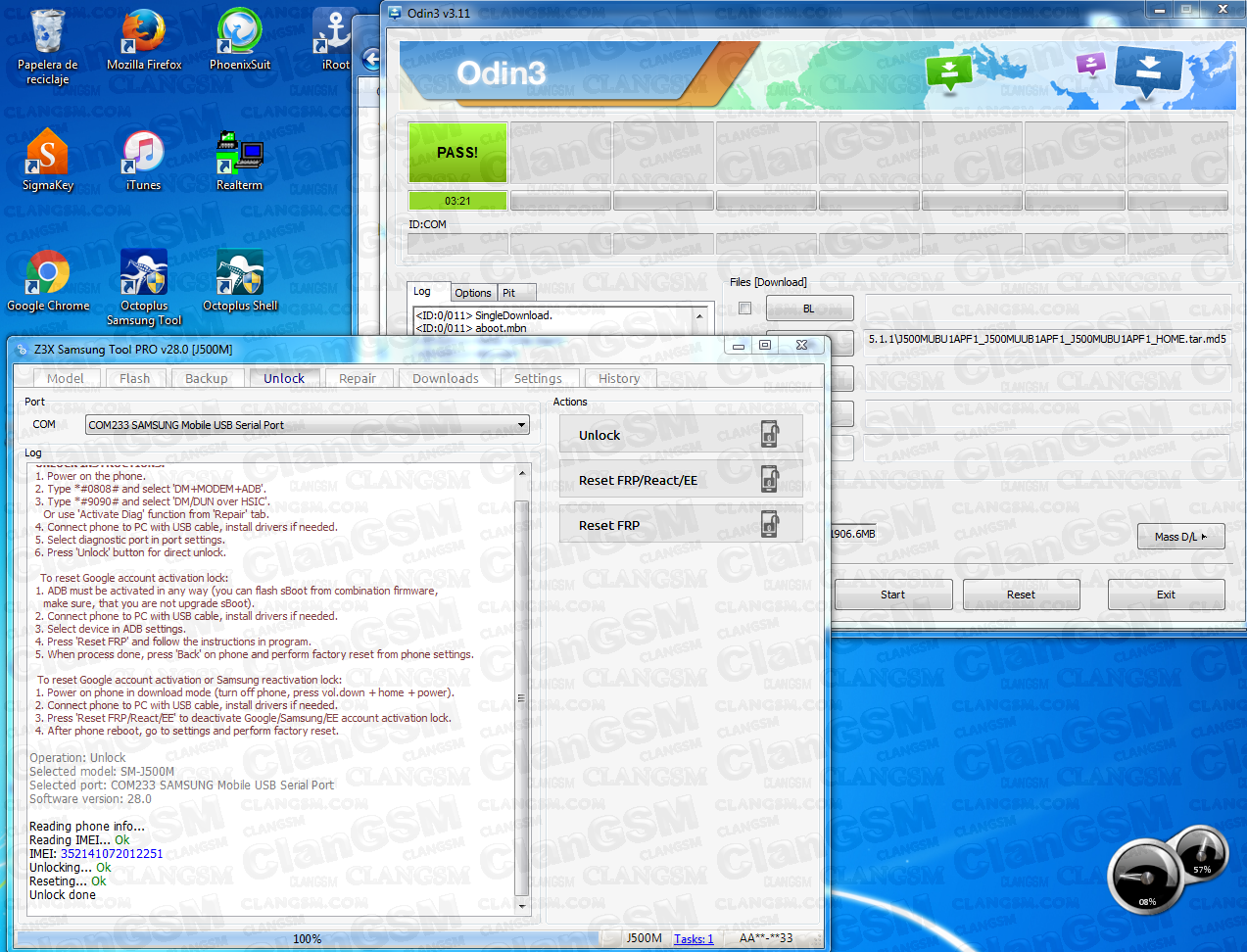This screenshot has height=952, width=1247.
Task: Click the 03:21 progress bar in Odin3
Action: click(x=457, y=201)
